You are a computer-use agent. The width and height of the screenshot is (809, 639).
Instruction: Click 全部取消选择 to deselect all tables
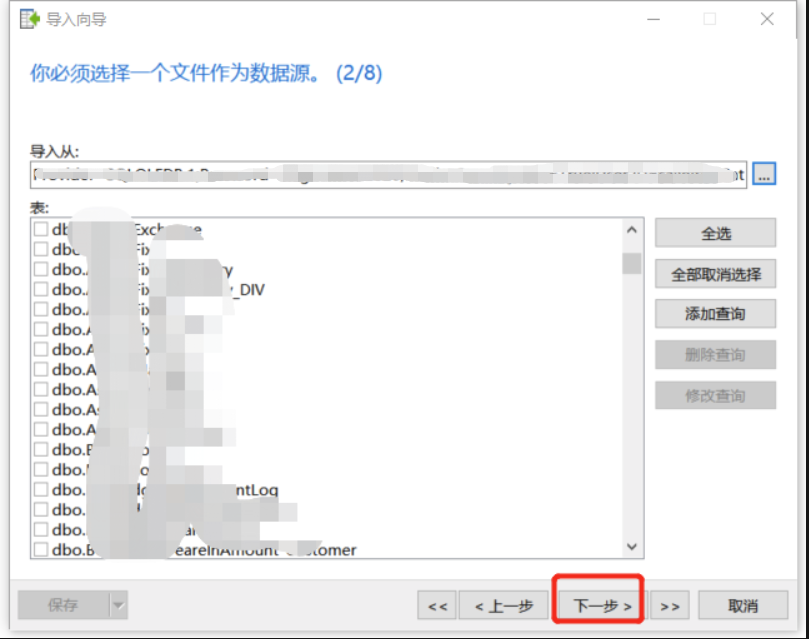point(715,273)
